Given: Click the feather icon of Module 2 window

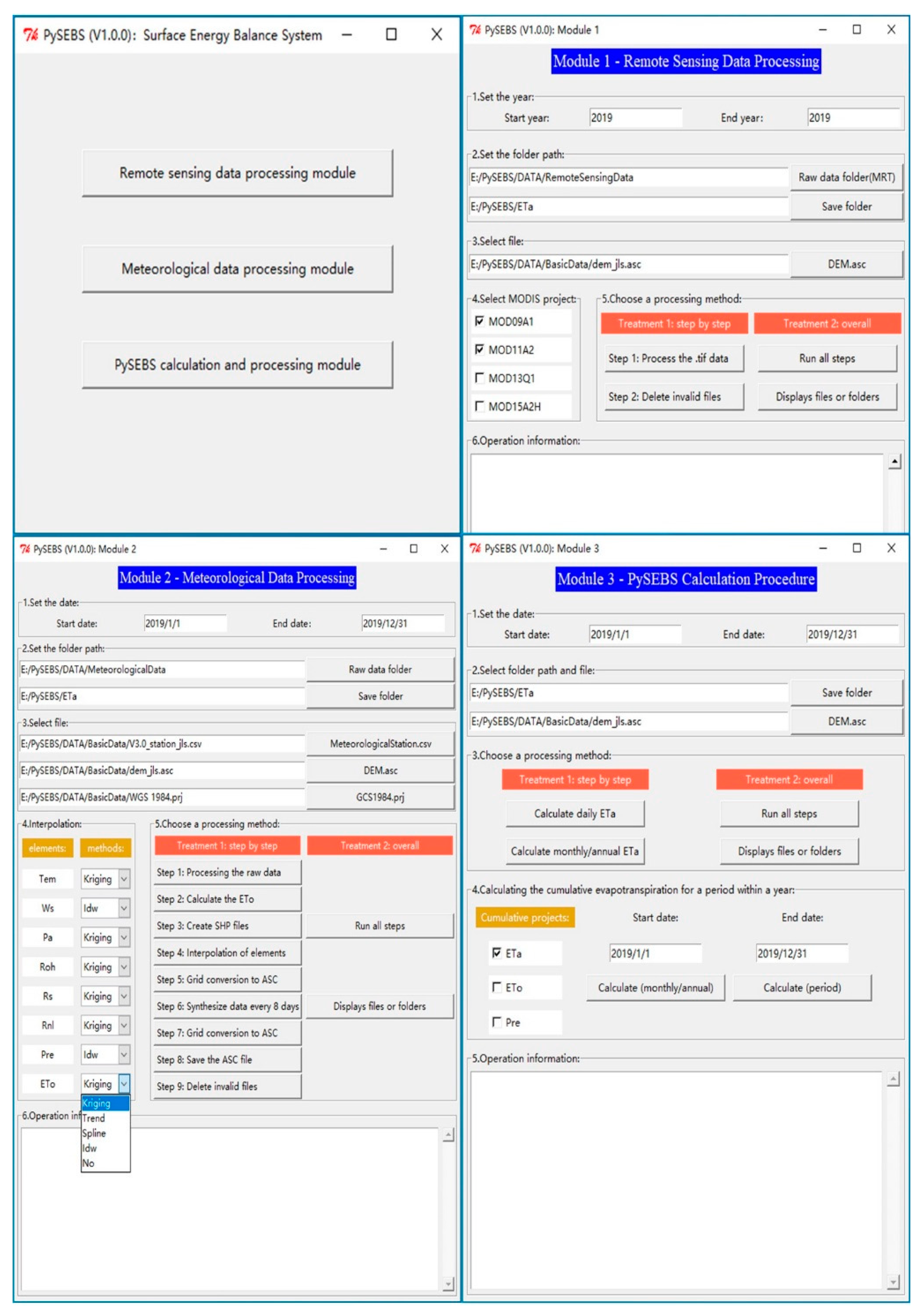Looking at the screenshot, I should point(25,549).
